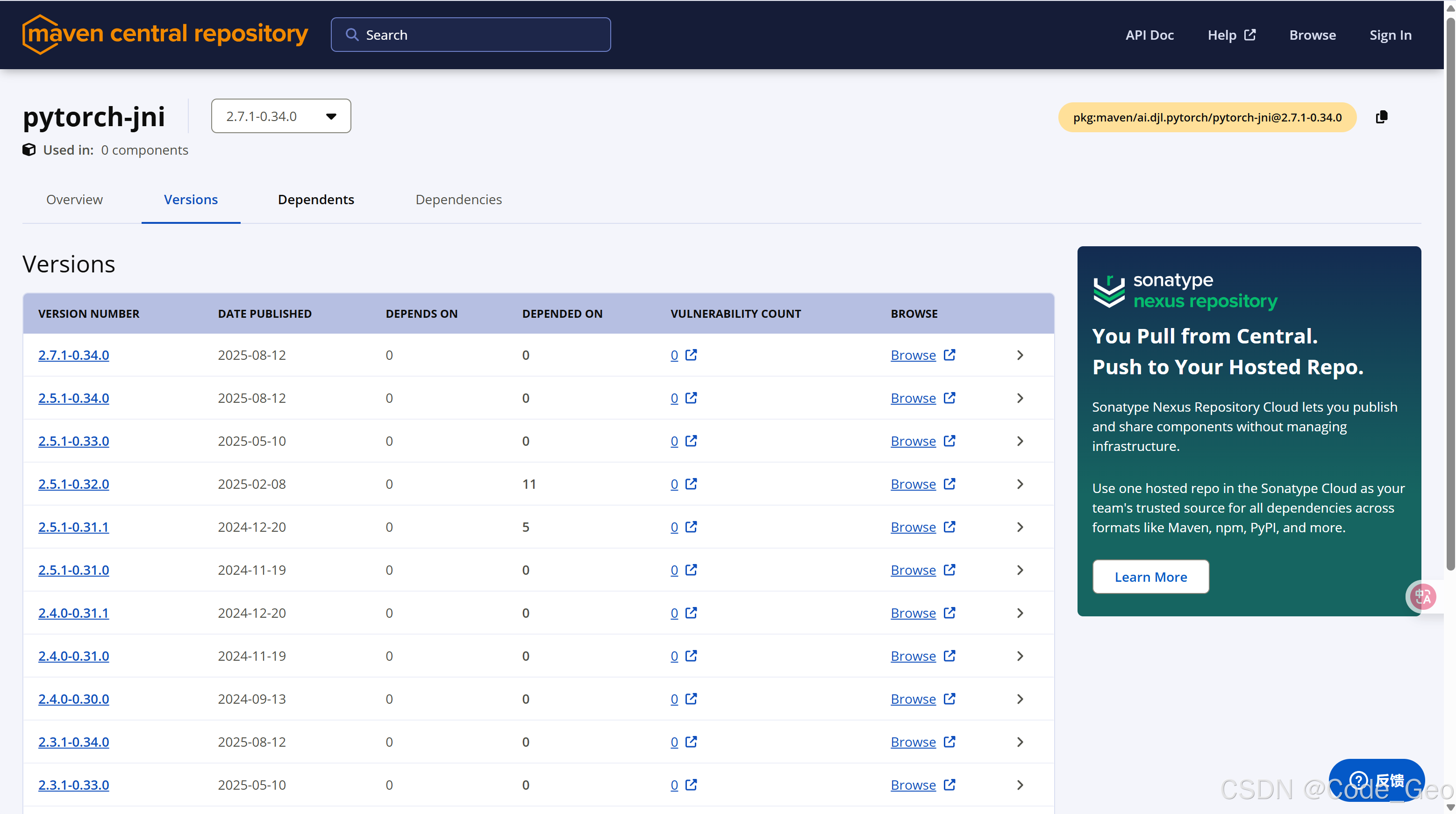
Task: Click Browse external icon in 2.5.1-0.33.0 row
Action: [949, 441]
